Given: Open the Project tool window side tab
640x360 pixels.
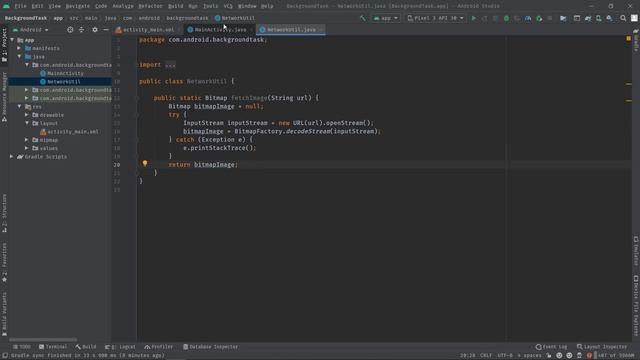Looking at the screenshot, I should click(x=4, y=45).
